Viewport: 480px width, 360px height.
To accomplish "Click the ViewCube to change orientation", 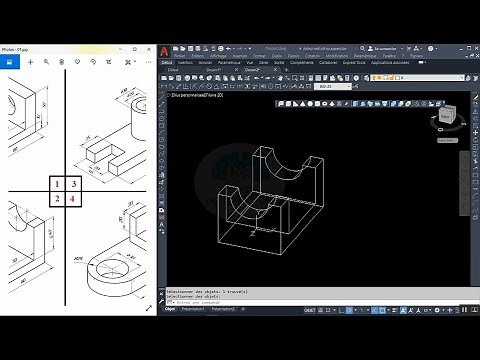I will pyautogui.click(x=447, y=115).
